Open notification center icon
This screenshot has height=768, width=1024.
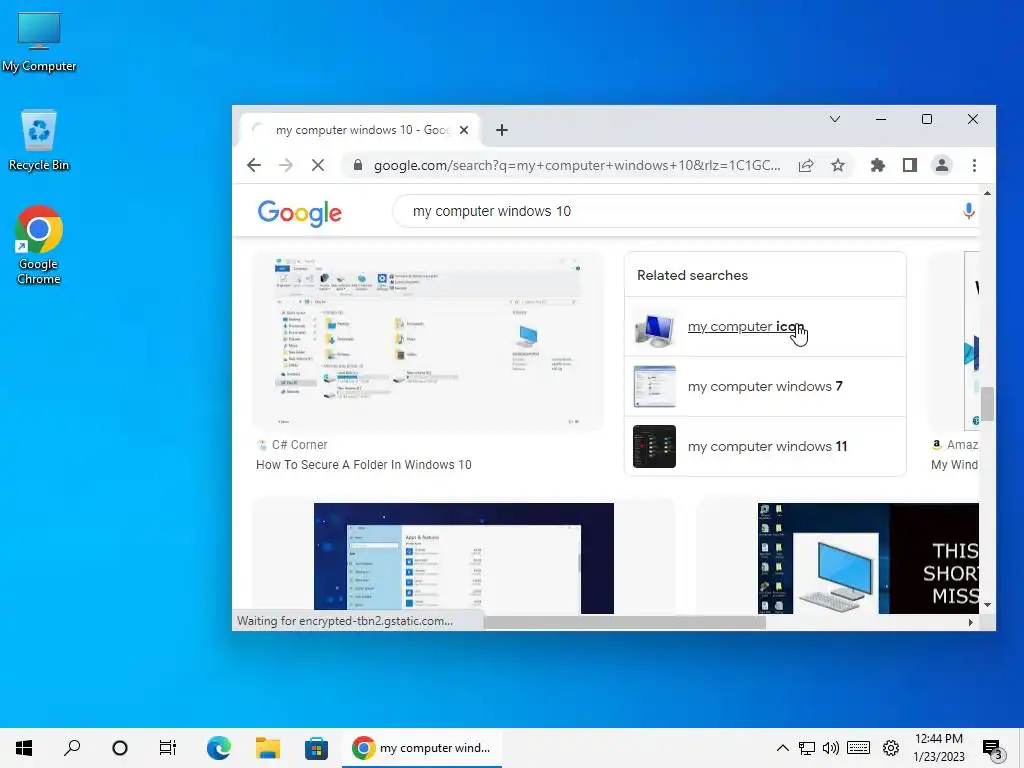pyautogui.click(x=993, y=749)
